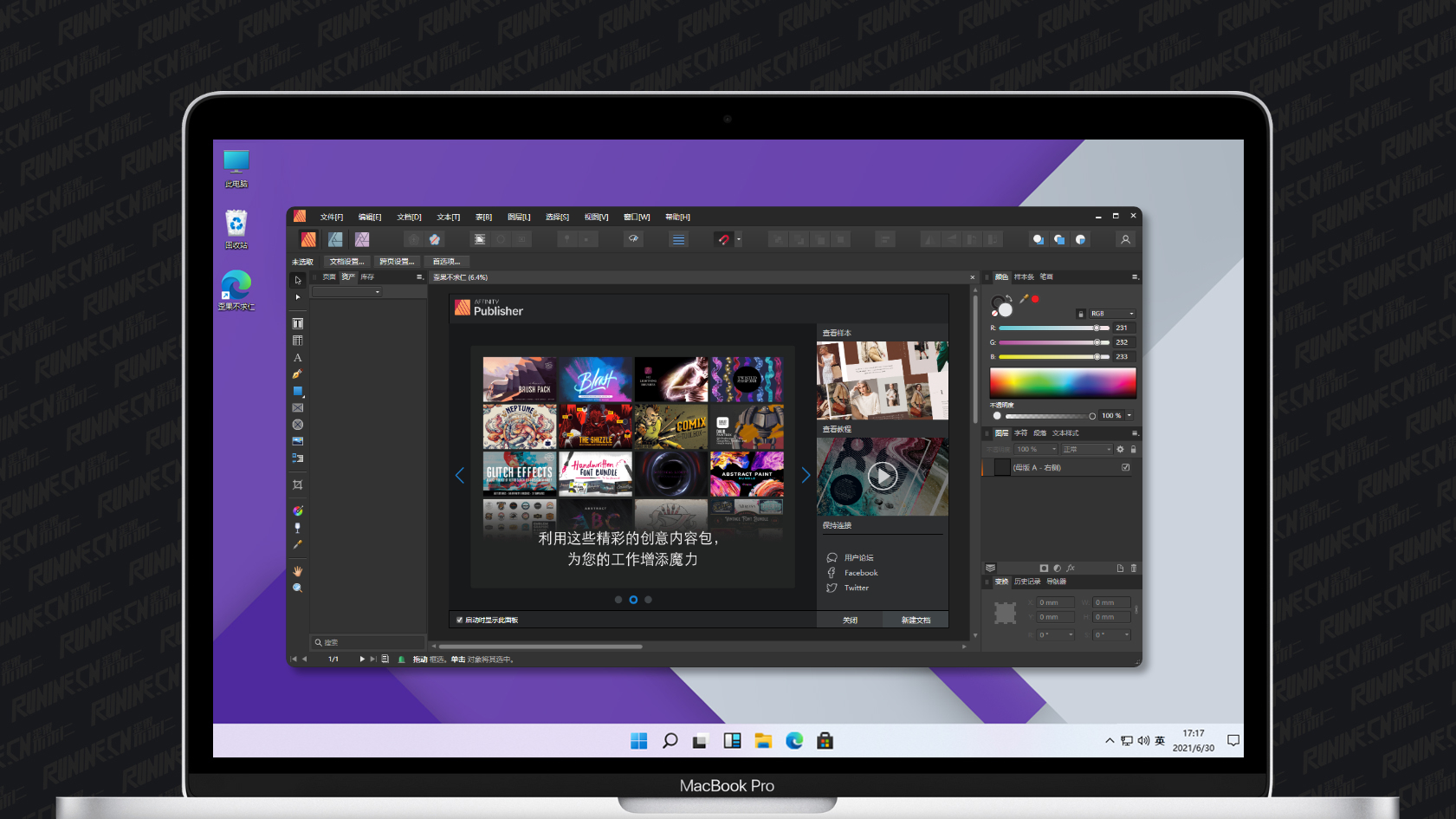Switch to Publisher persona icon
This screenshot has height=819, width=1456.
(x=308, y=239)
